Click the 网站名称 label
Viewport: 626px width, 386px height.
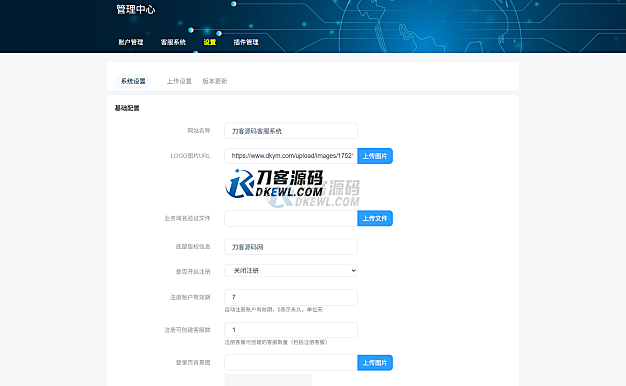199,131
